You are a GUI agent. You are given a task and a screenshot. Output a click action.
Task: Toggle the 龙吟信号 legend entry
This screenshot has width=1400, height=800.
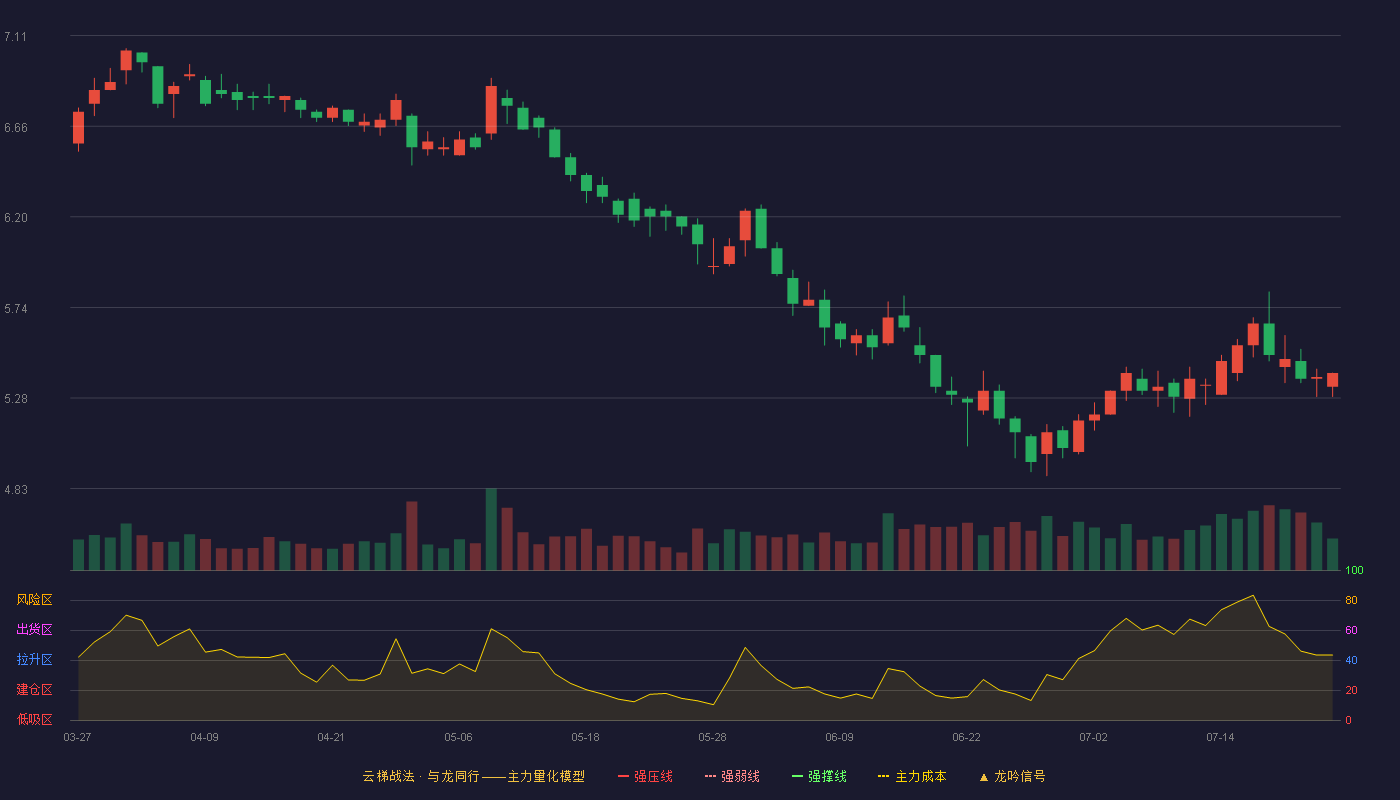click(x=1011, y=776)
